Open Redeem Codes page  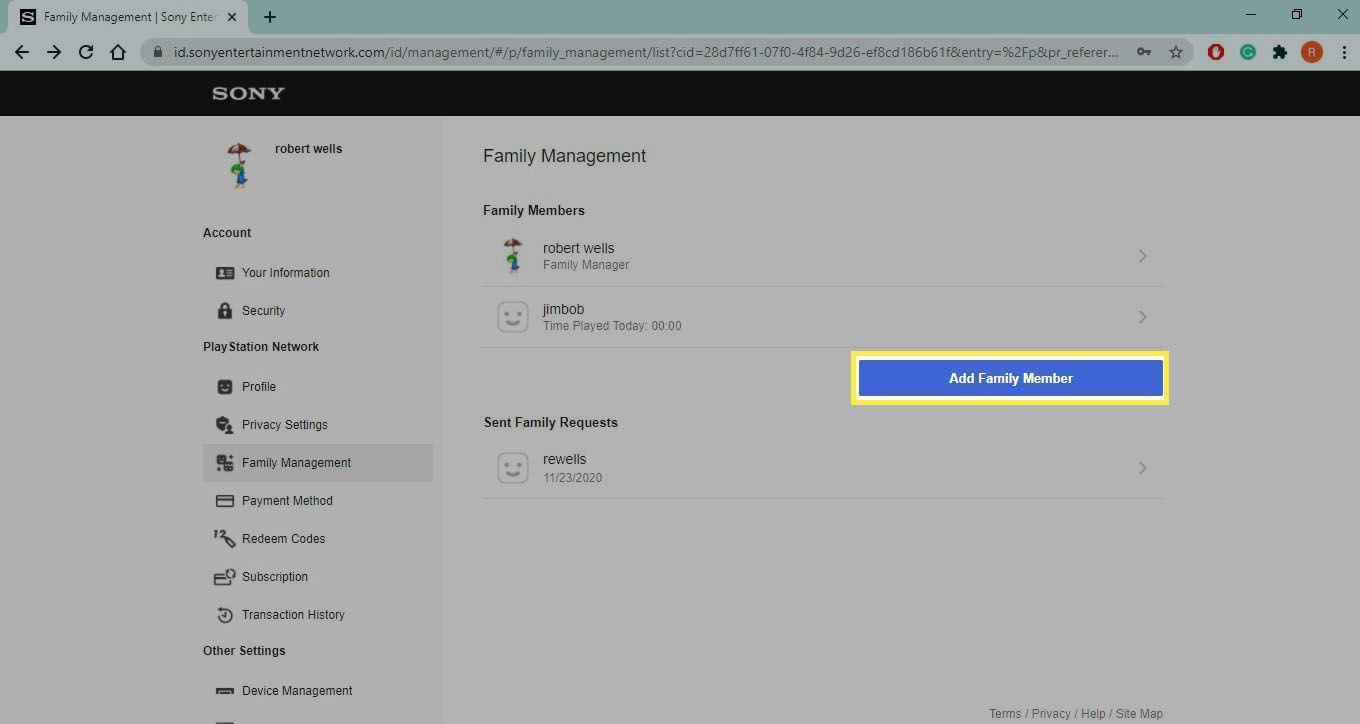click(x=283, y=539)
